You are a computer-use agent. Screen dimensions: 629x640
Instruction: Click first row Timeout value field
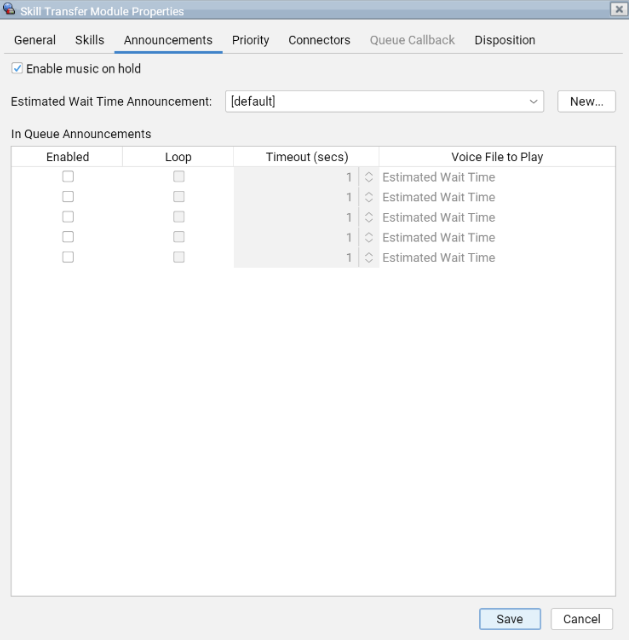(x=296, y=177)
